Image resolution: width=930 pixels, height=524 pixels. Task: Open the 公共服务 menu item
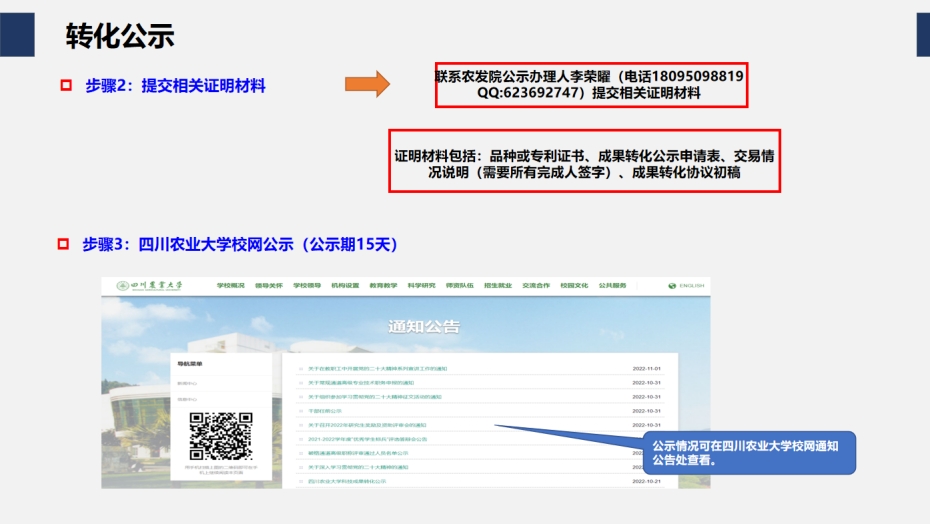(613, 285)
